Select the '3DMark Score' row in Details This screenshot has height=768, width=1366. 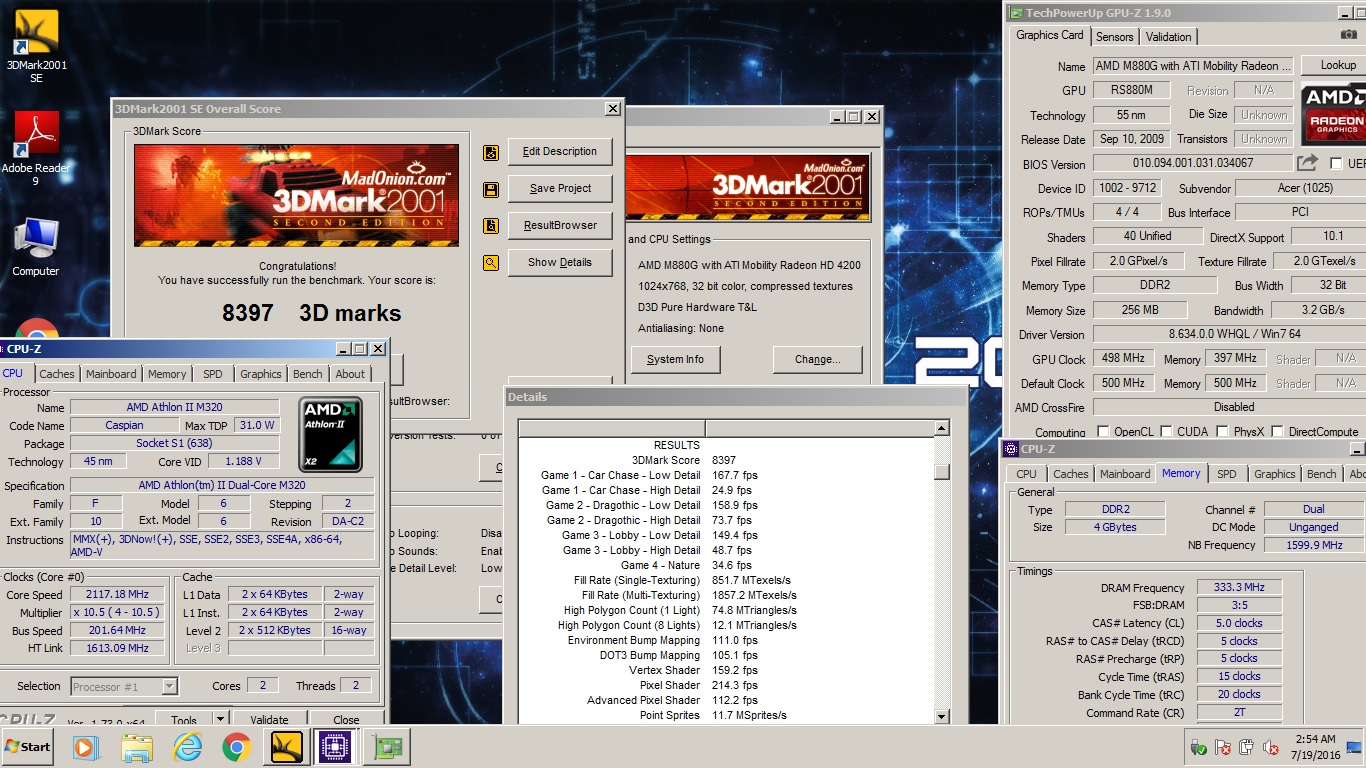point(727,460)
